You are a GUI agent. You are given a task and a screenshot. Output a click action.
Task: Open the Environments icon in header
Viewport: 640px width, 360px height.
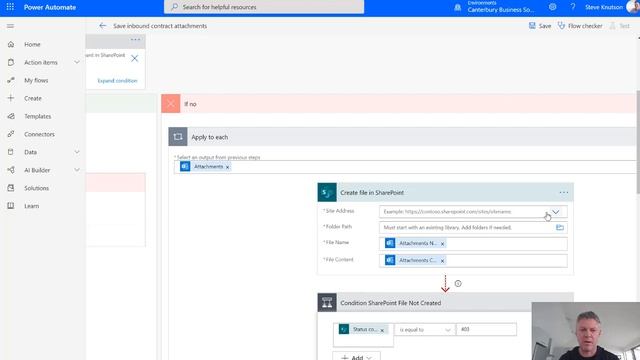pyautogui.click(x=458, y=7)
